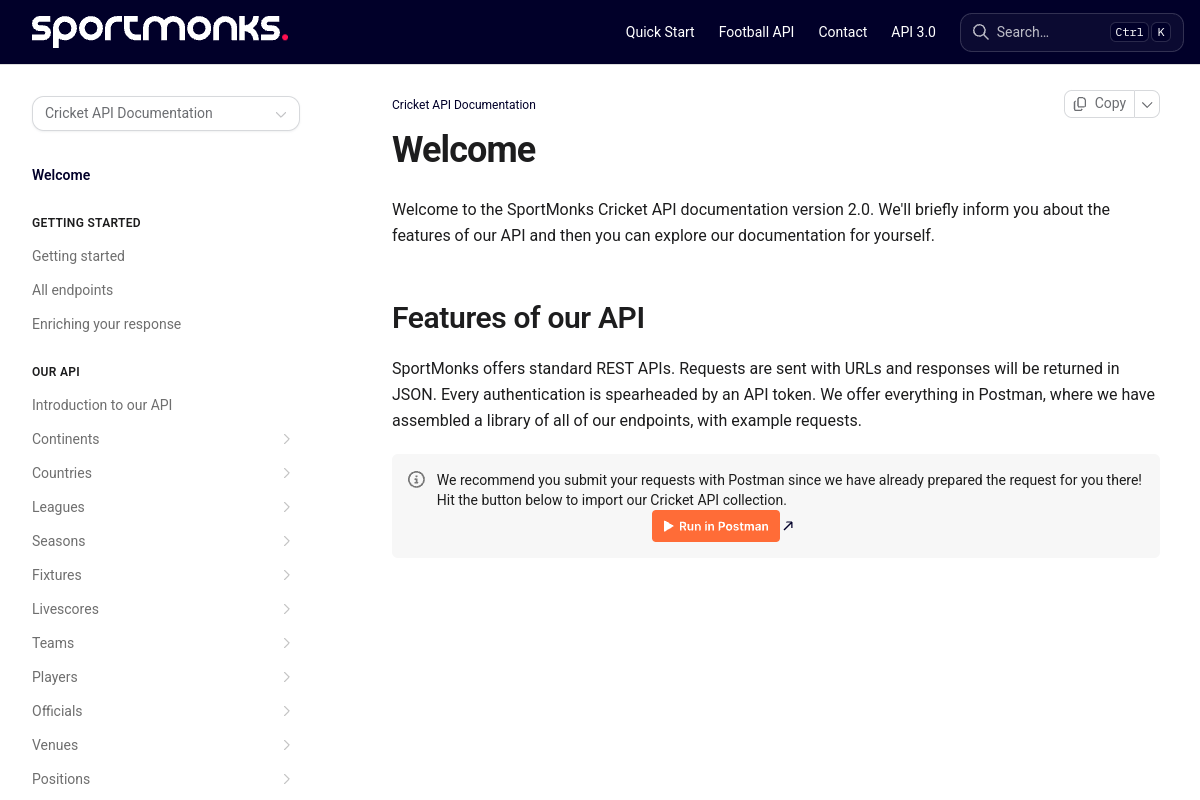Open Enriching your response page
Image resolution: width=1200 pixels, height=800 pixels.
pos(106,324)
